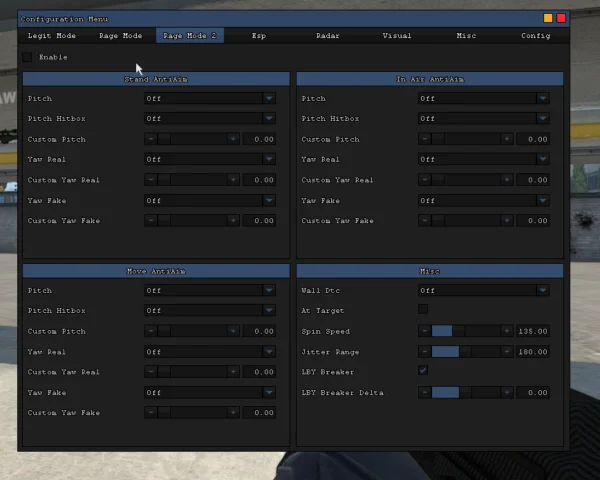This screenshot has height=480, width=600.
Task: Open the Misc tab in top bar
Action: tap(466, 36)
